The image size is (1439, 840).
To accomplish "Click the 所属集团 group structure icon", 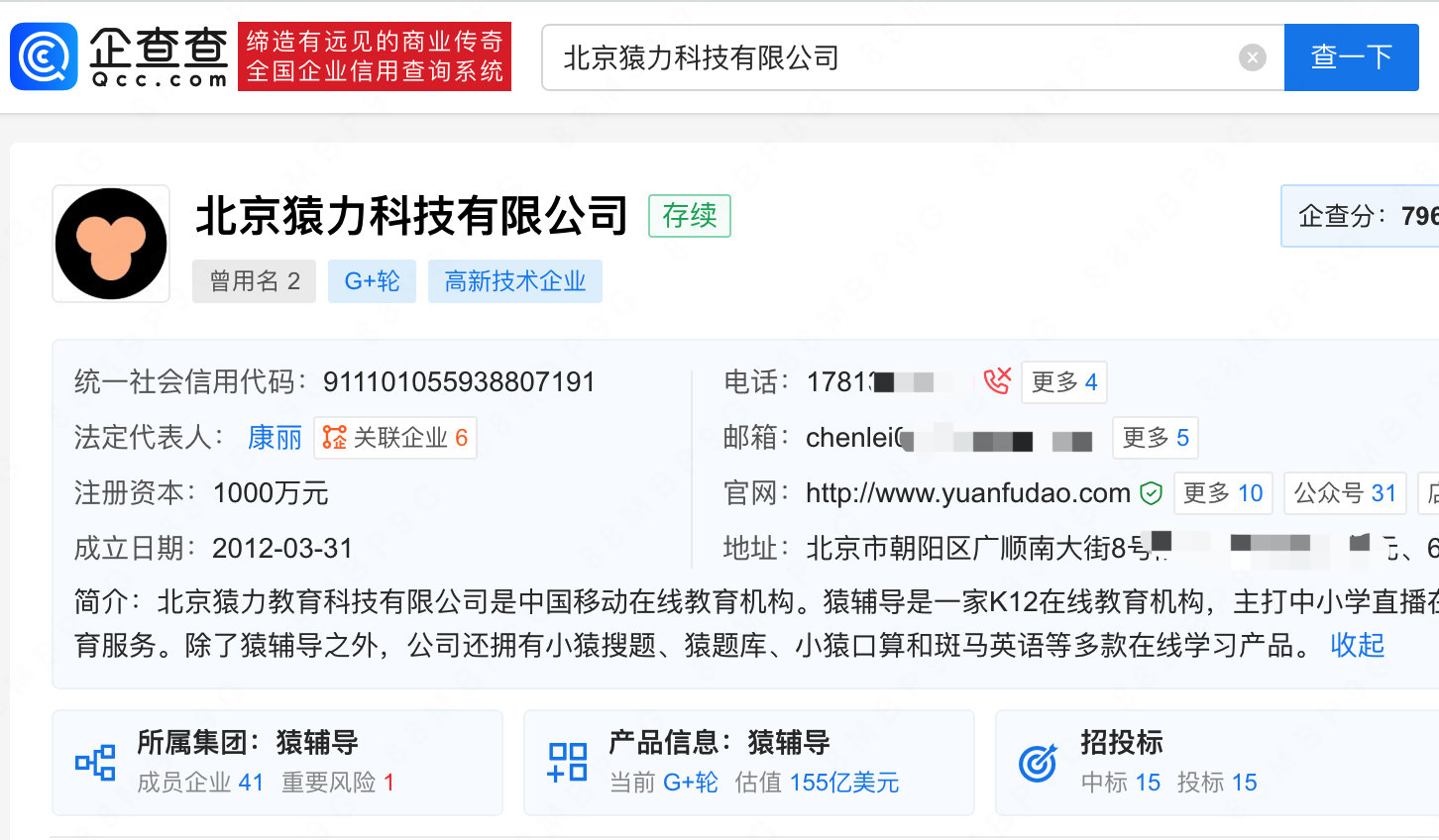I will coord(96,763).
